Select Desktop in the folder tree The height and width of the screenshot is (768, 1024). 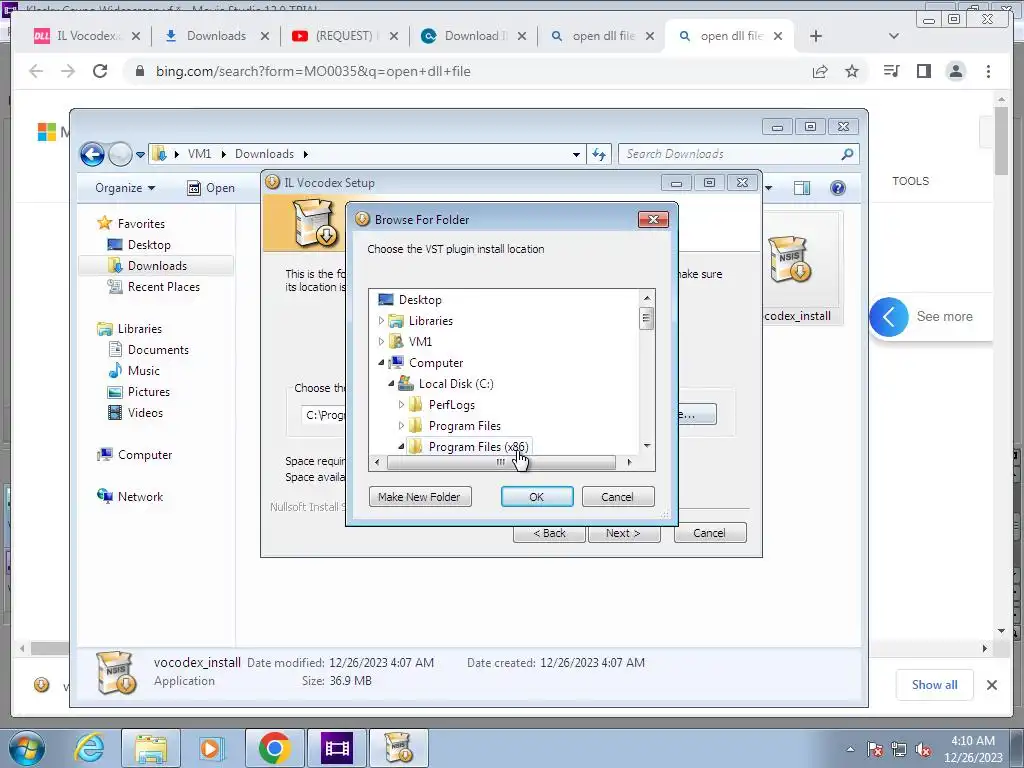[420, 300]
